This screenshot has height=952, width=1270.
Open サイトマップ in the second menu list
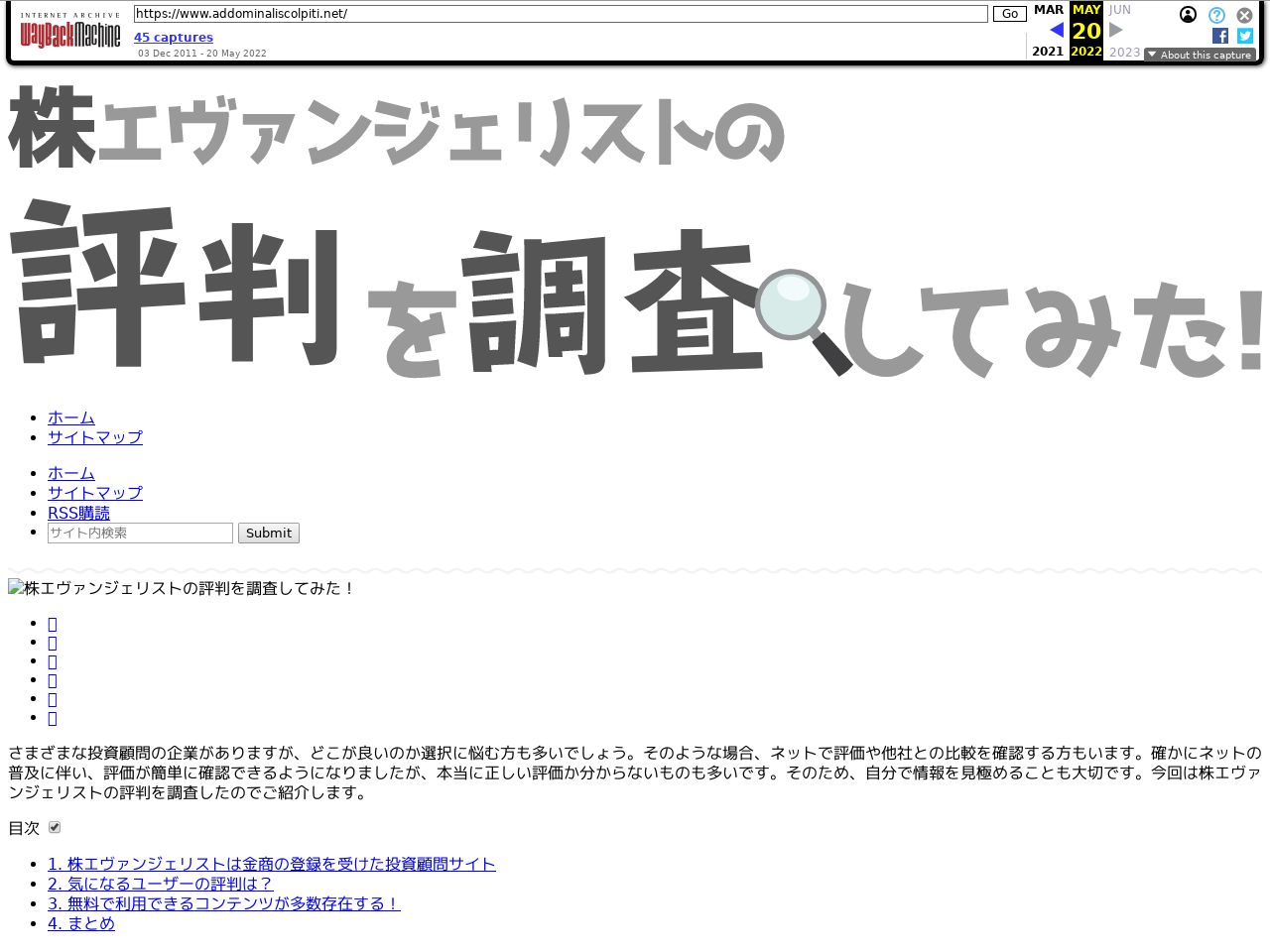coord(95,493)
